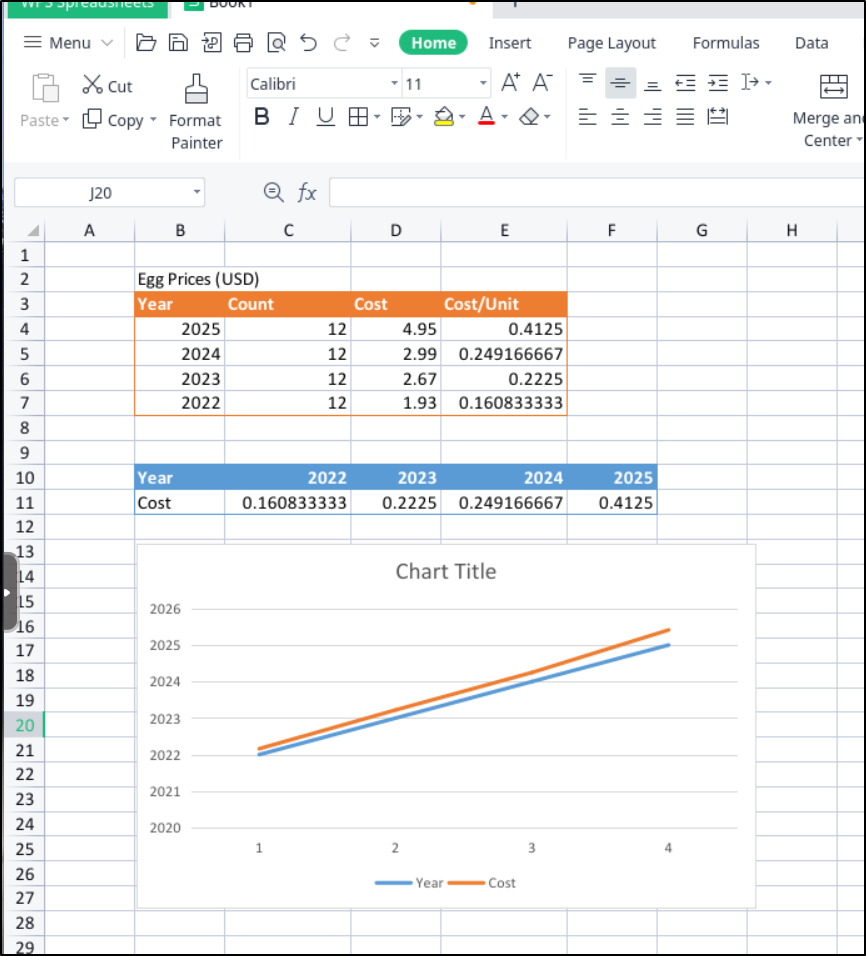Decrease the cell indent

click(685, 82)
